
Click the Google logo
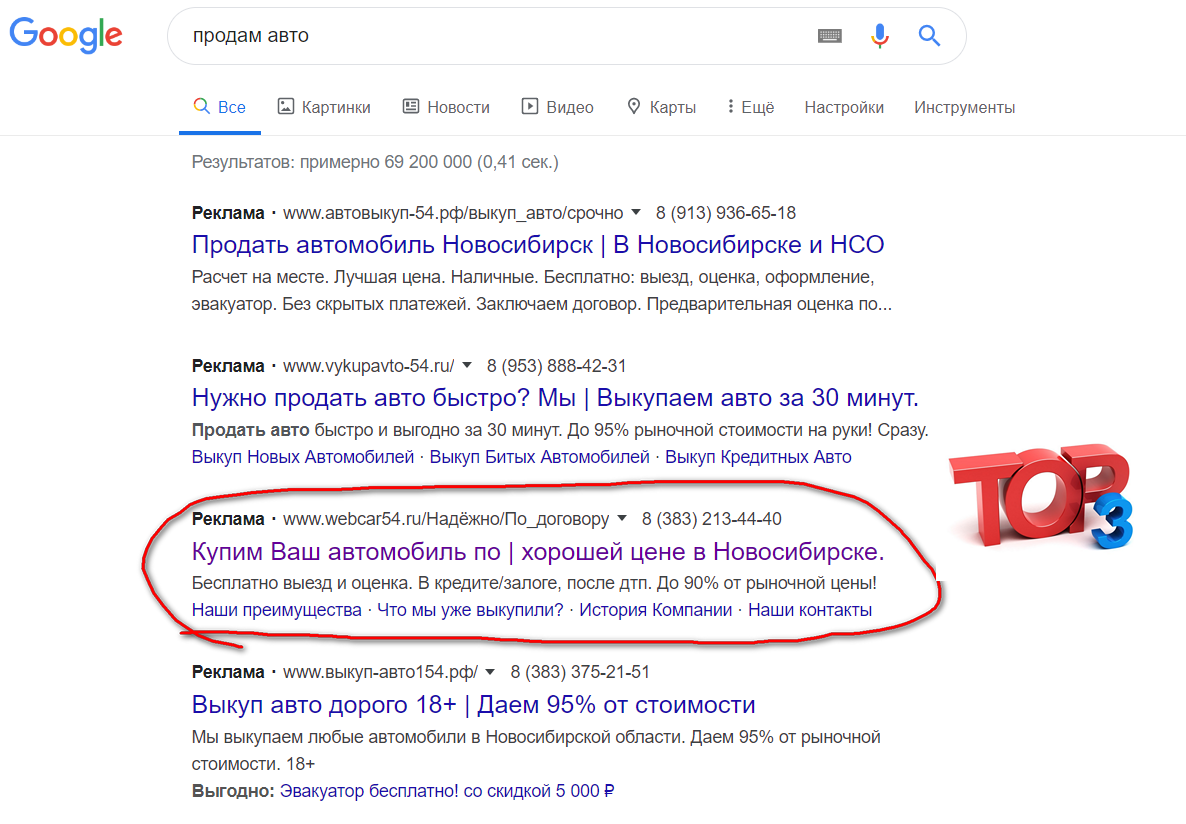(66, 36)
